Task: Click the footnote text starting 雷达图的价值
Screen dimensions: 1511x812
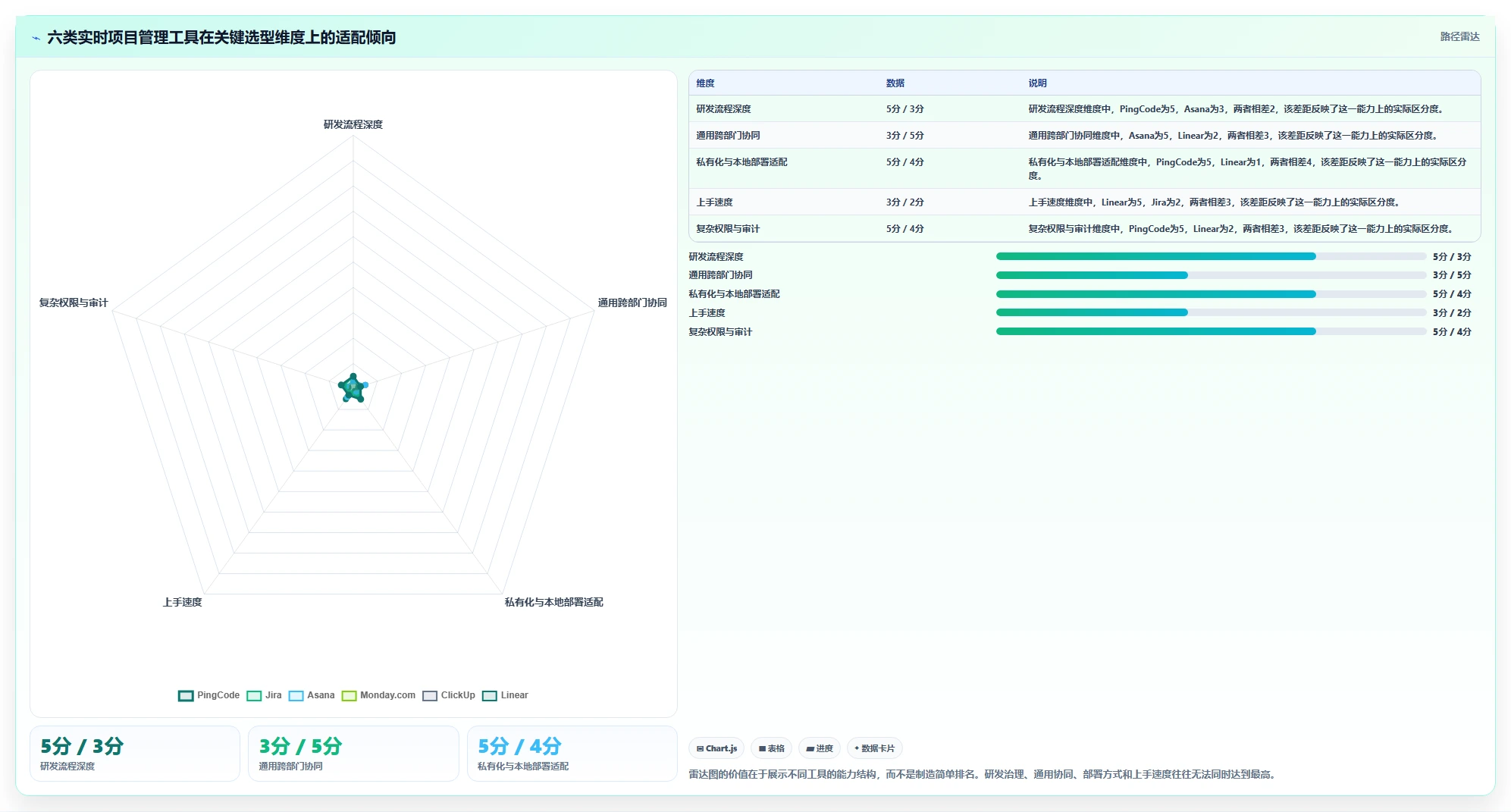Action: pyautogui.click(x=984, y=775)
